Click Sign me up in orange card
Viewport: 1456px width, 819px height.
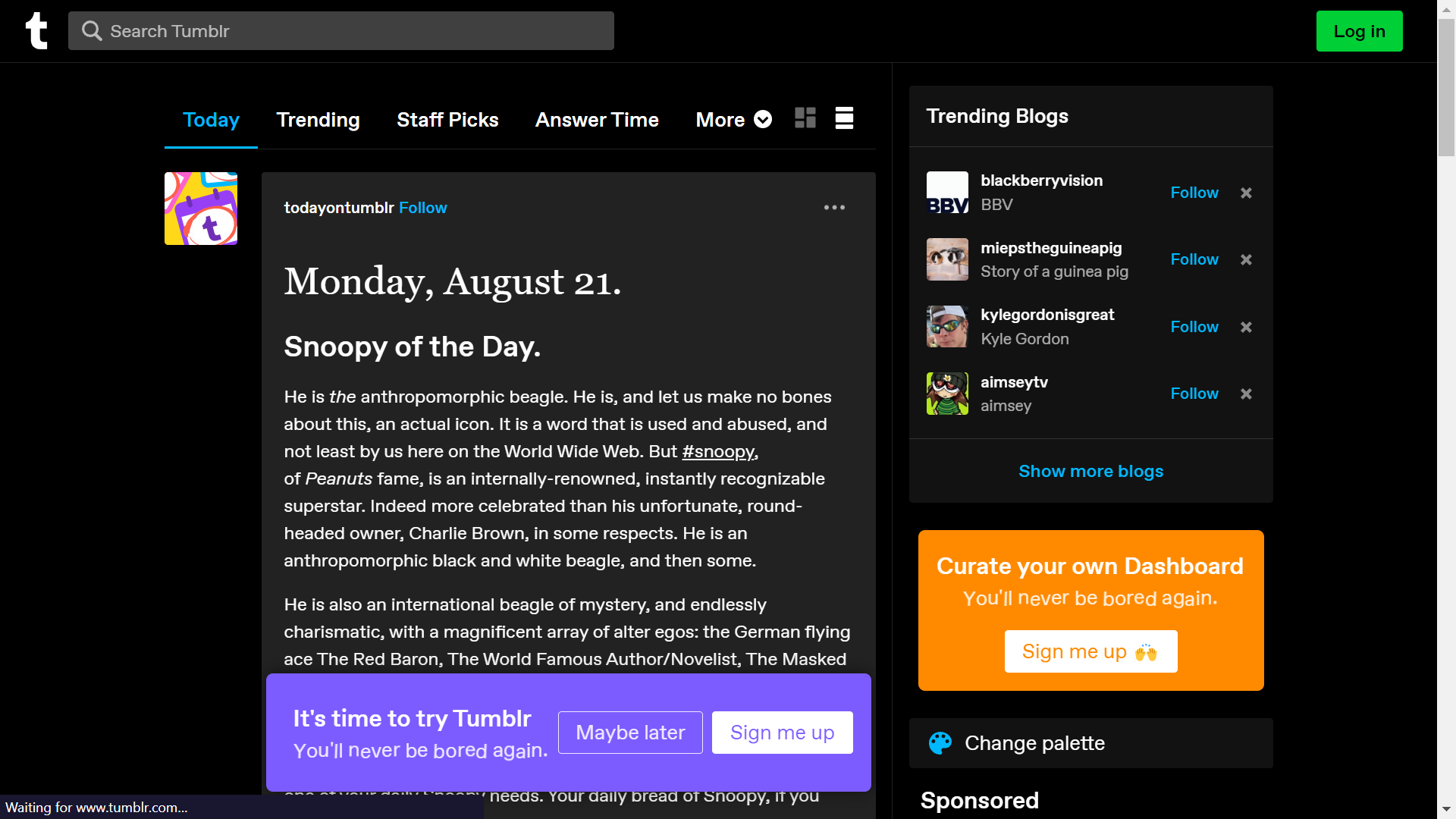(x=1090, y=651)
